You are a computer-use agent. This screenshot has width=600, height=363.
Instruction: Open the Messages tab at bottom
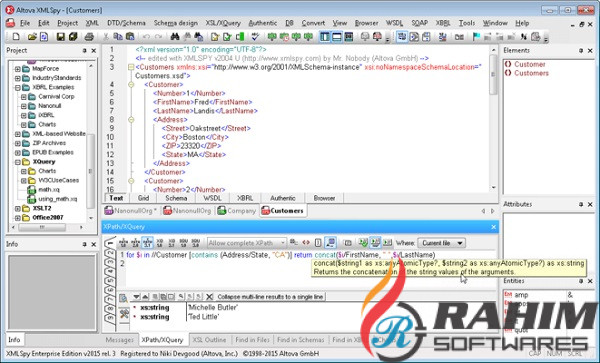(x=119, y=340)
